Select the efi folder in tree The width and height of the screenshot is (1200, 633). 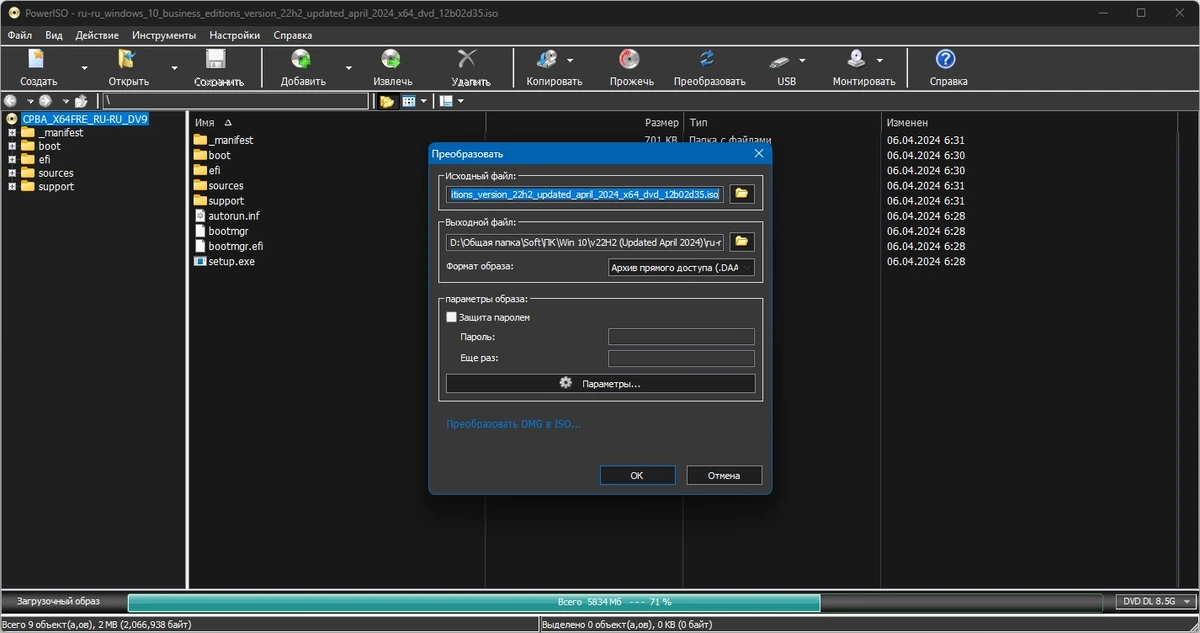pos(44,159)
